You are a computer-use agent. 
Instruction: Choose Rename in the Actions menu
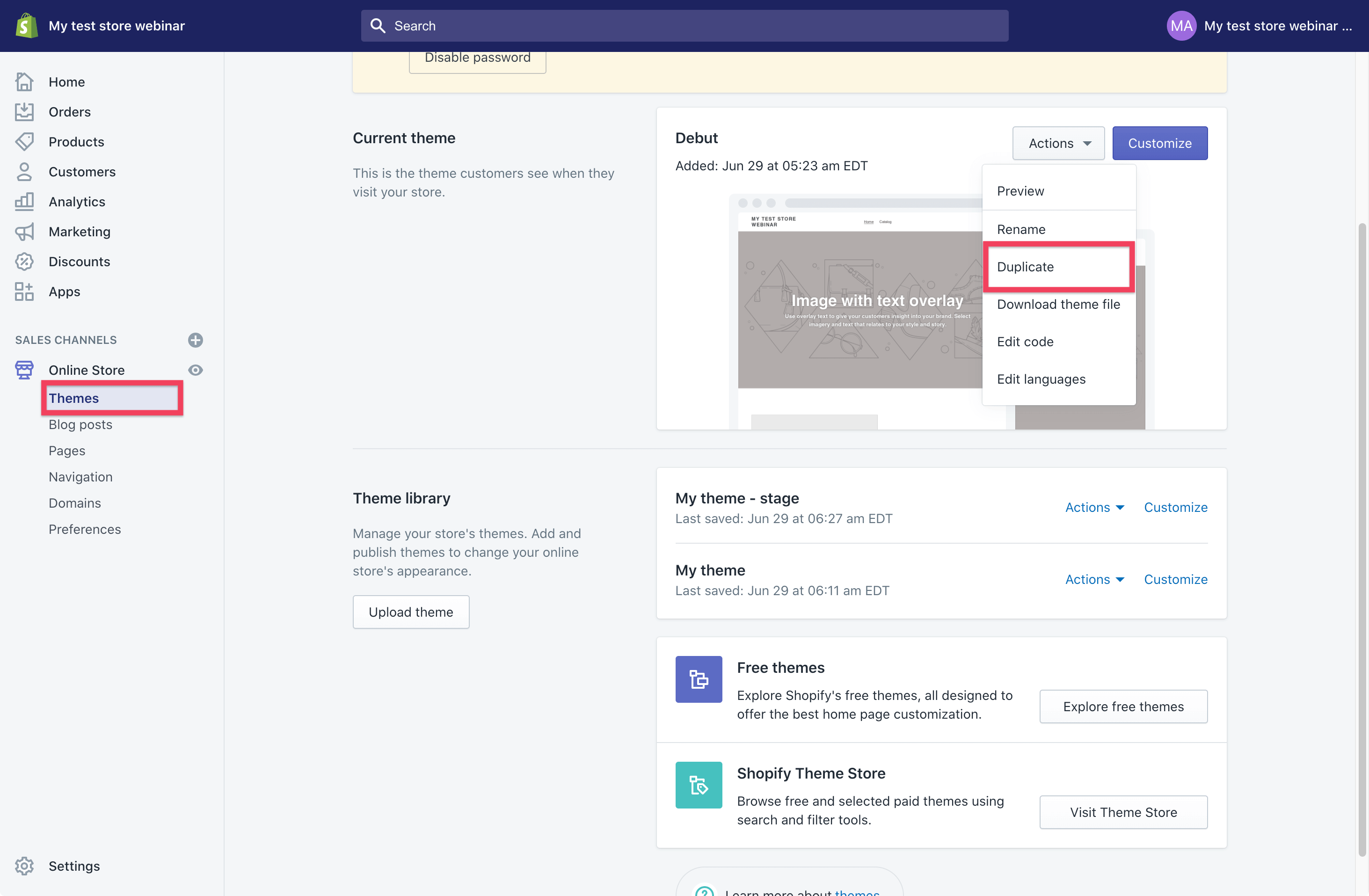pos(1058,229)
